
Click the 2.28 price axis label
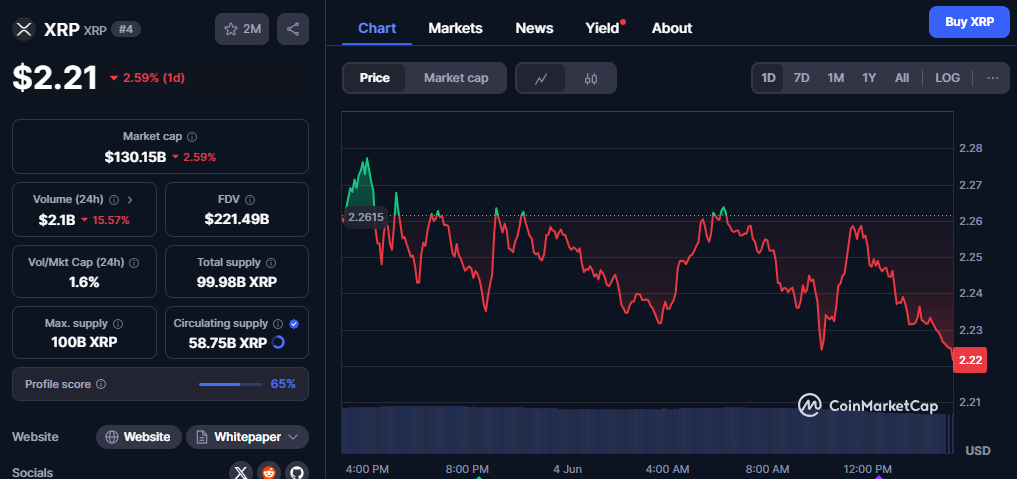pyautogui.click(x=971, y=148)
